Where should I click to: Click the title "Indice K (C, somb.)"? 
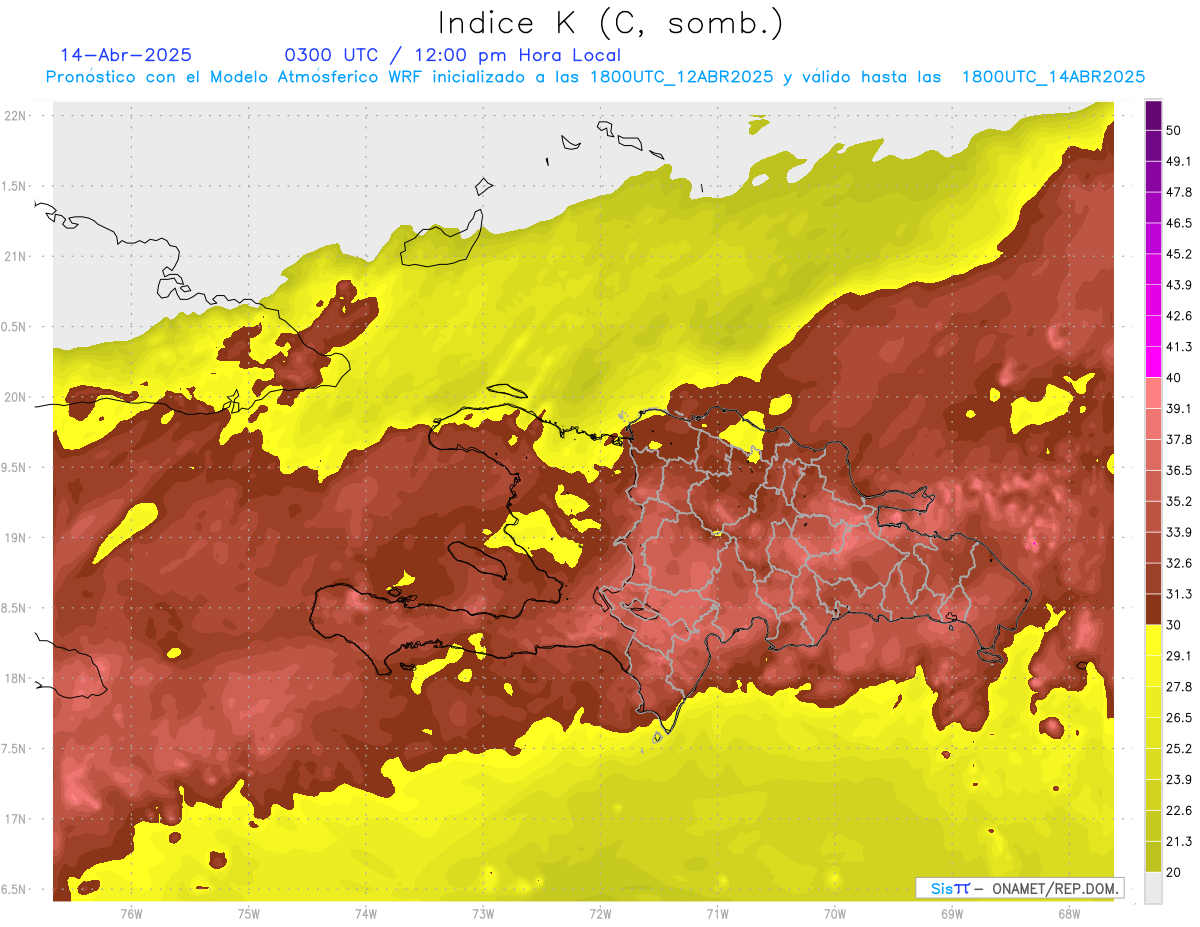pyautogui.click(x=611, y=23)
